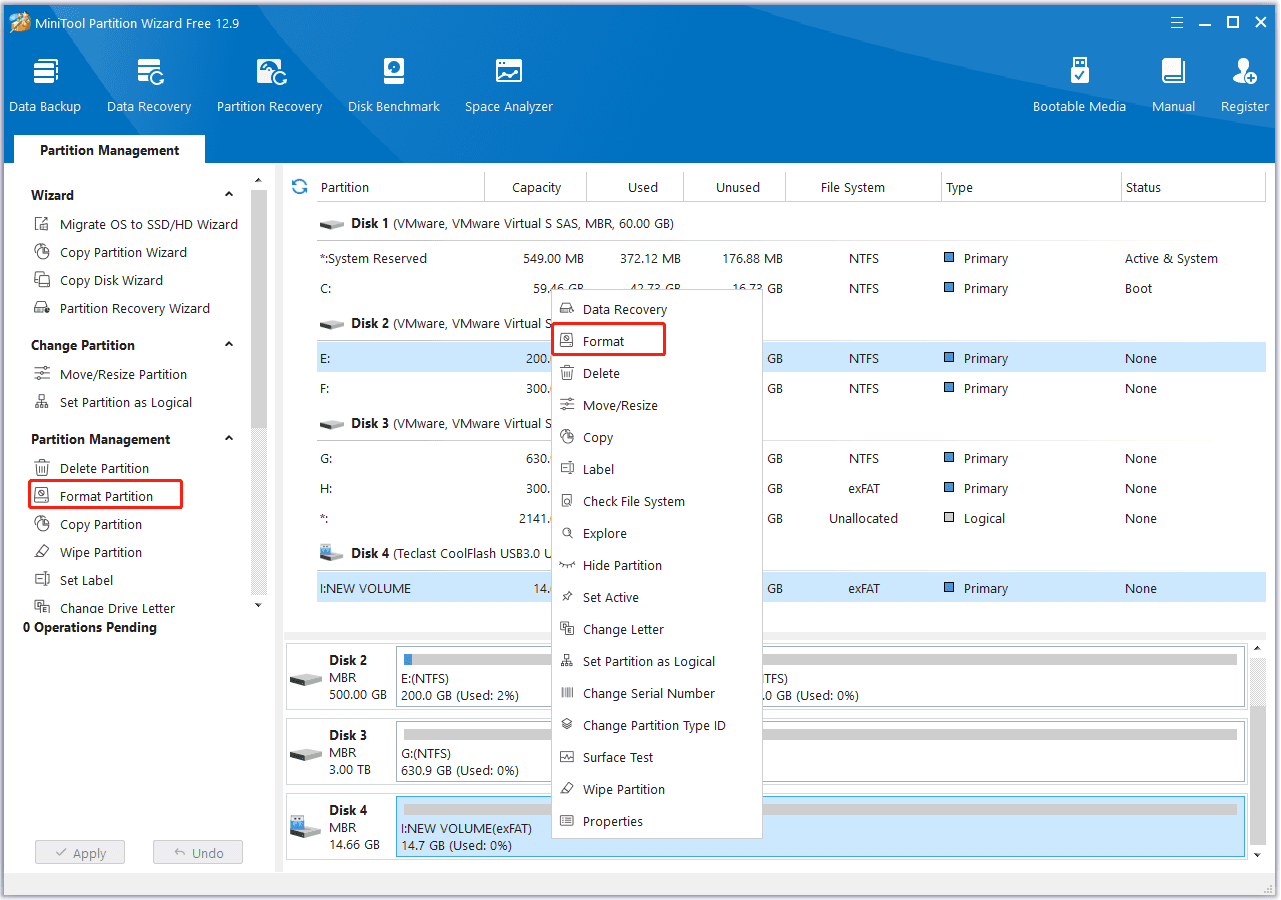Click Change Drive Letter in sidebar

(105, 608)
